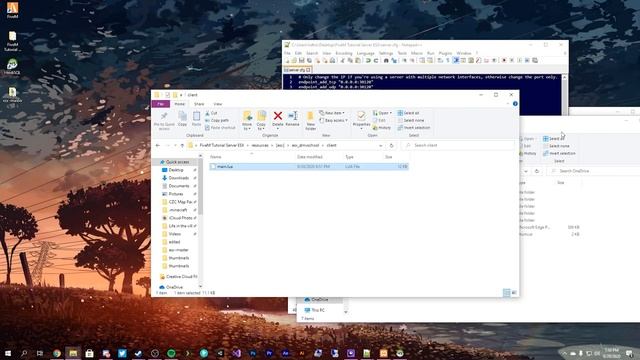Open Creative Cloud Files in navigation pane
The height and width of the screenshot is (360, 640).
coord(179,277)
